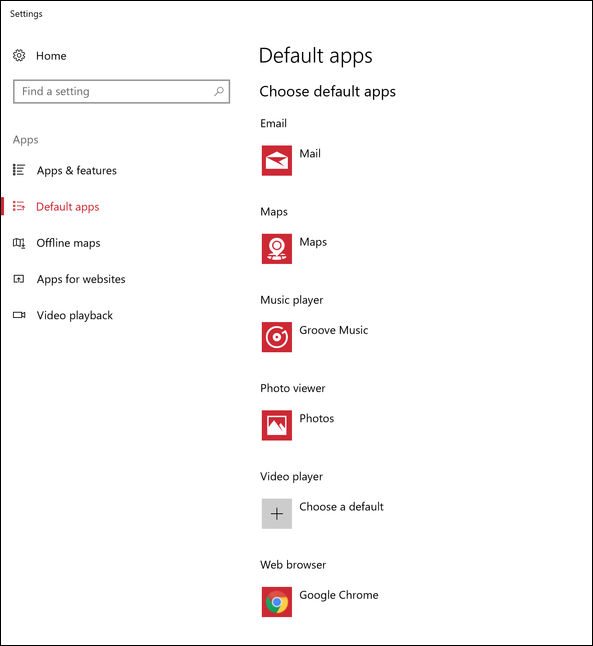Open Video playback section
This screenshot has height=646, width=593.
point(75,315)
